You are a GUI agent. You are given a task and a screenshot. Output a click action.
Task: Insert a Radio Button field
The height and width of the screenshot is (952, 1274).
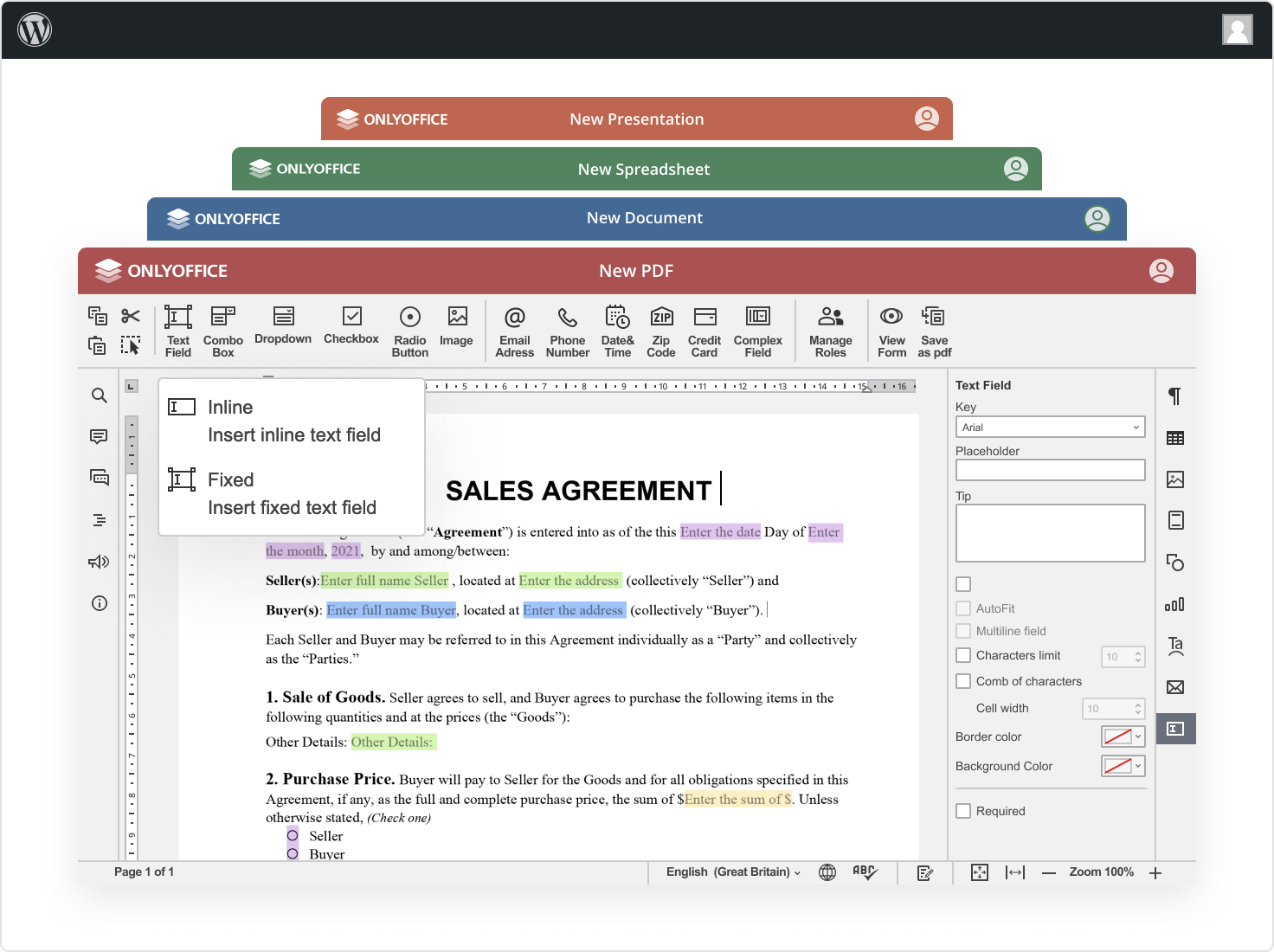point(410,331)
